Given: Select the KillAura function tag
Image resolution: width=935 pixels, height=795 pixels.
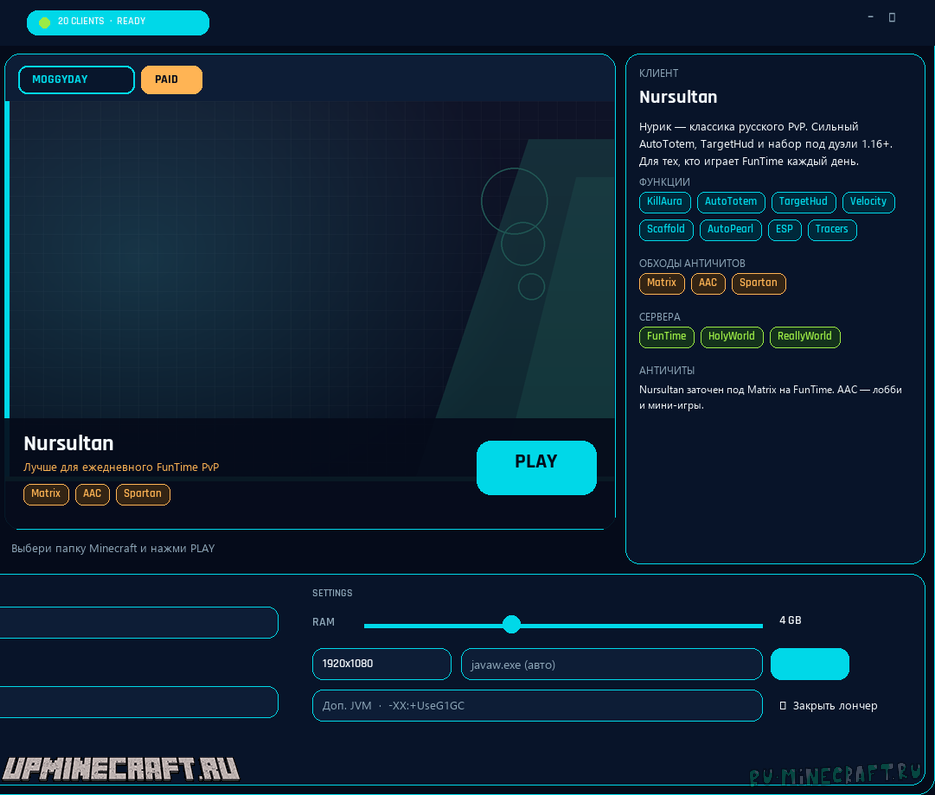Looking at the screenshot, I should coord(665,202).
